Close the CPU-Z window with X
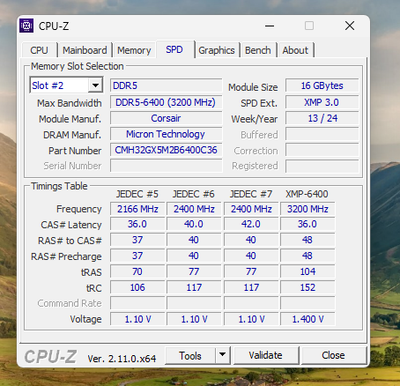 coord(350,26)
